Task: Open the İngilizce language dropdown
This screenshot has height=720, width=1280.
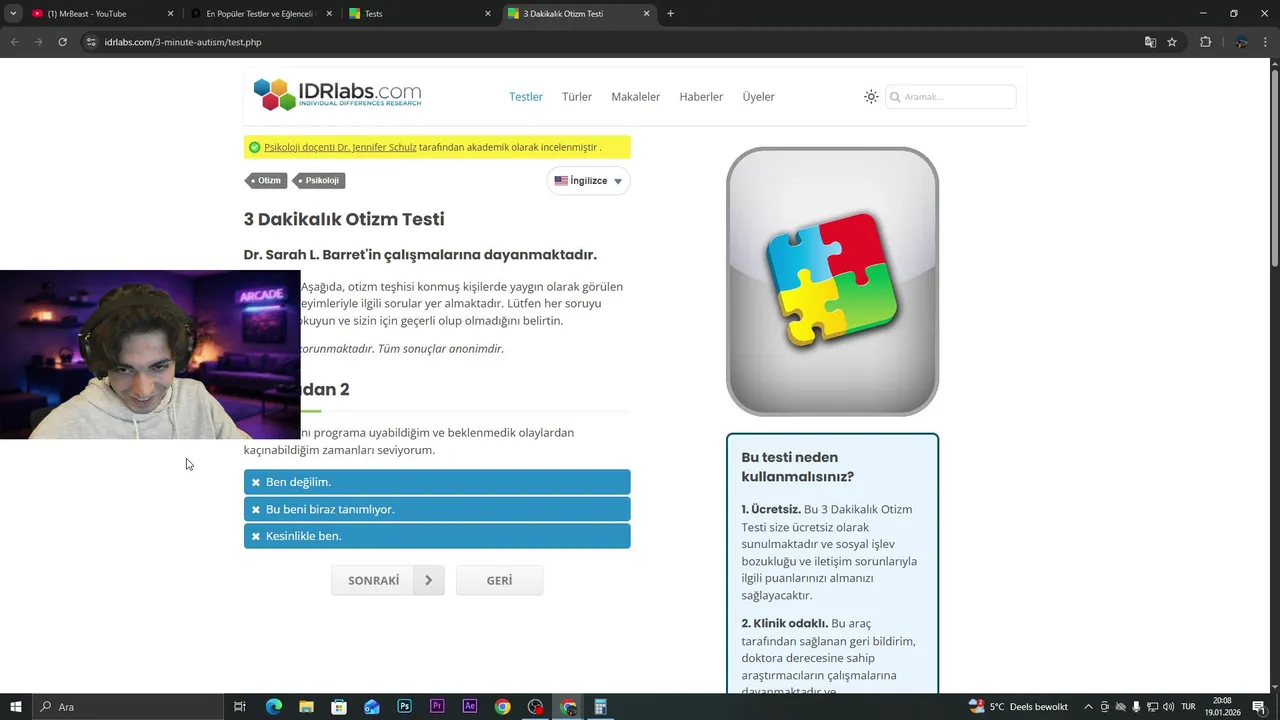Action: tap(589, 181)
